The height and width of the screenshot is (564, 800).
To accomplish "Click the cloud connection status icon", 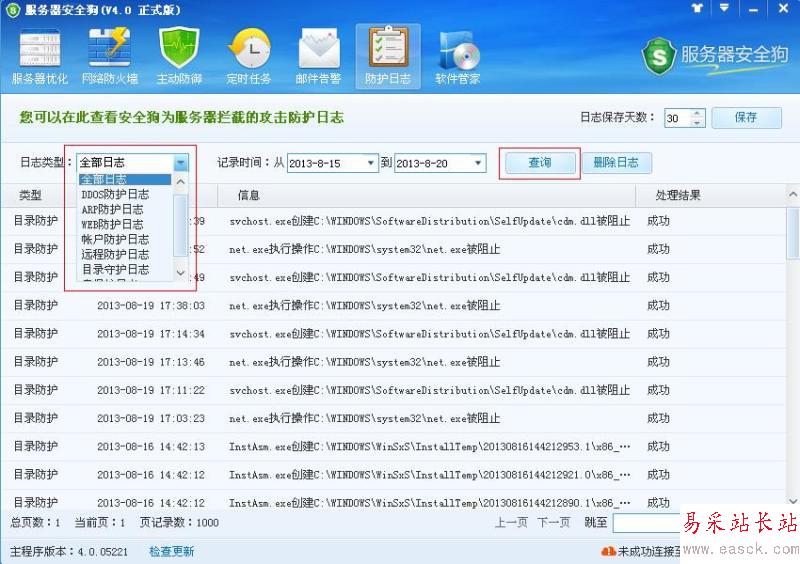I will tap(608, 551).
